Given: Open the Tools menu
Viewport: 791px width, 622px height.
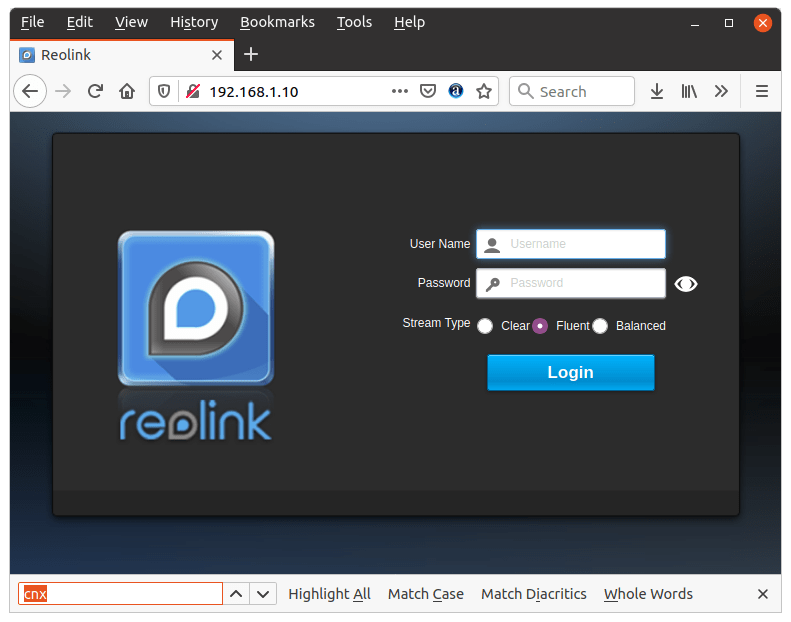Looking at the screenshot, I should point(354,22).
